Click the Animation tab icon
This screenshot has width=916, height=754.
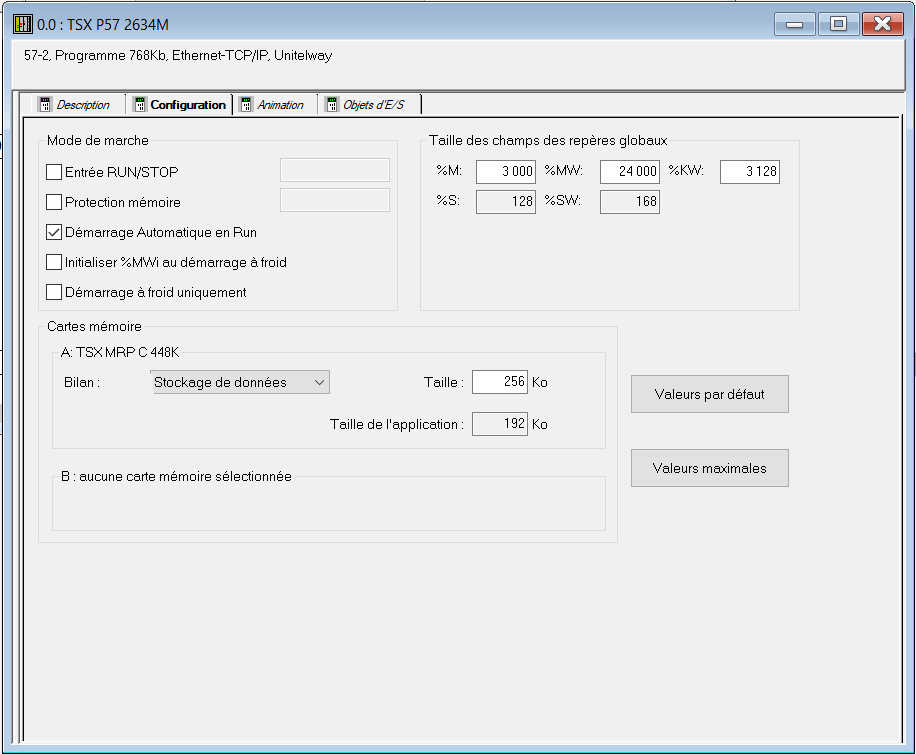246,105
